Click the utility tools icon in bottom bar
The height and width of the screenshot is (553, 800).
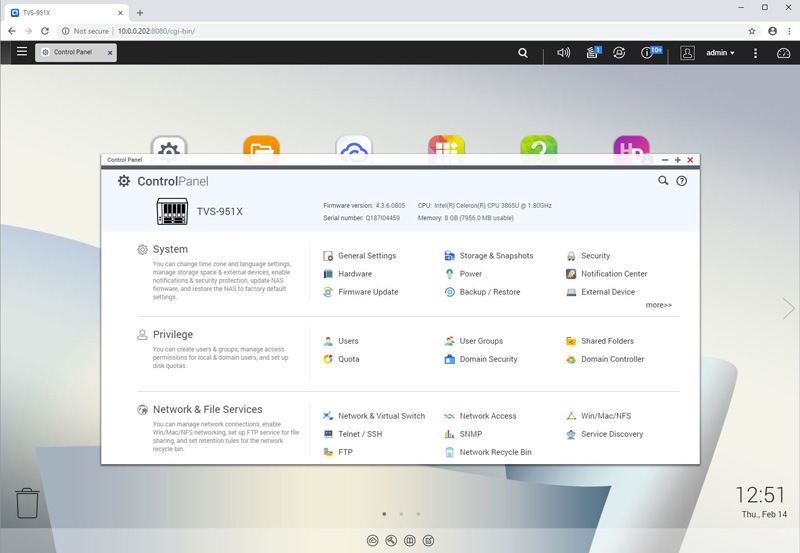coord(391,540)
